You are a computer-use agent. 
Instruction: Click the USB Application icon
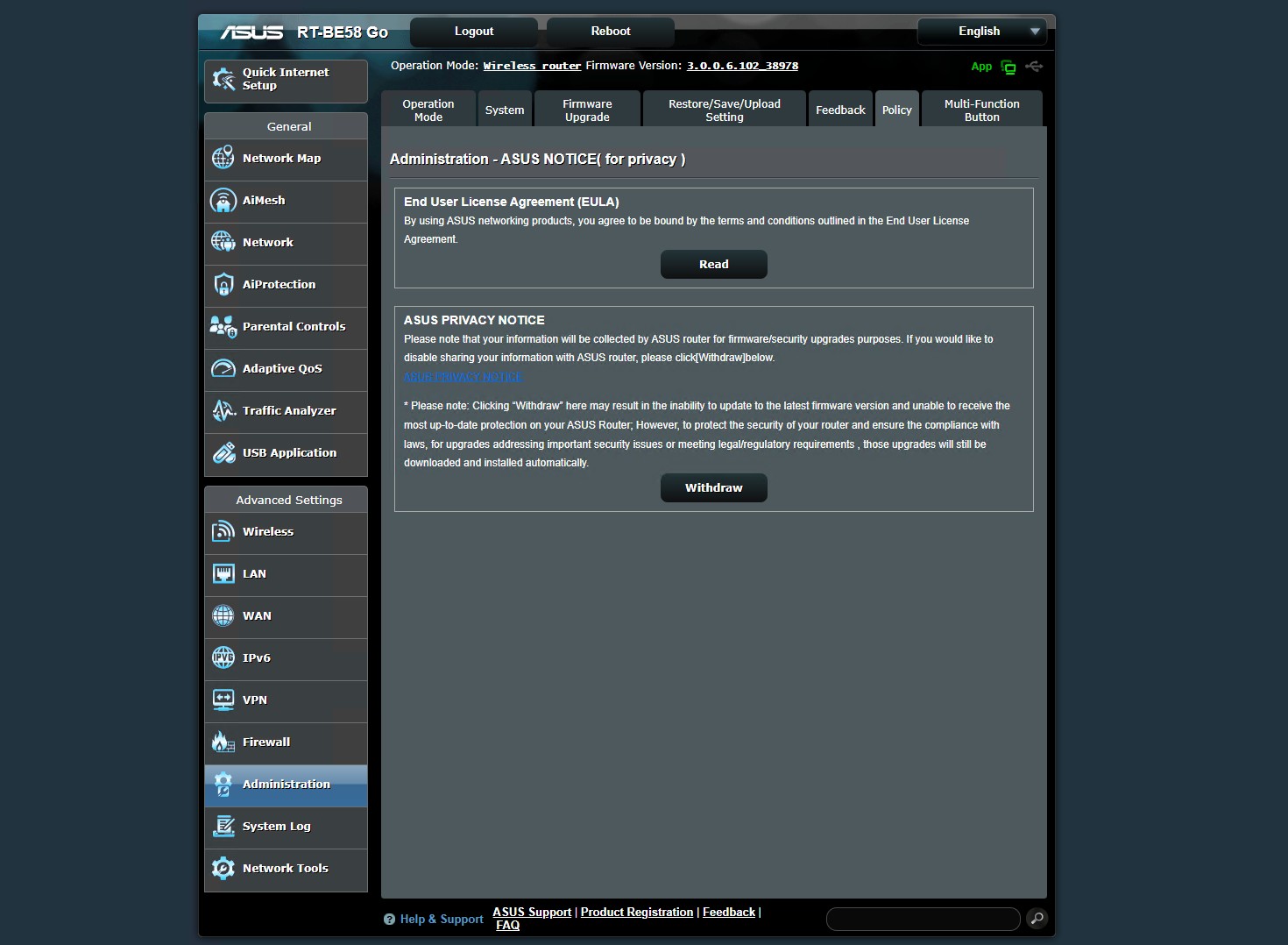pos(223,452)
